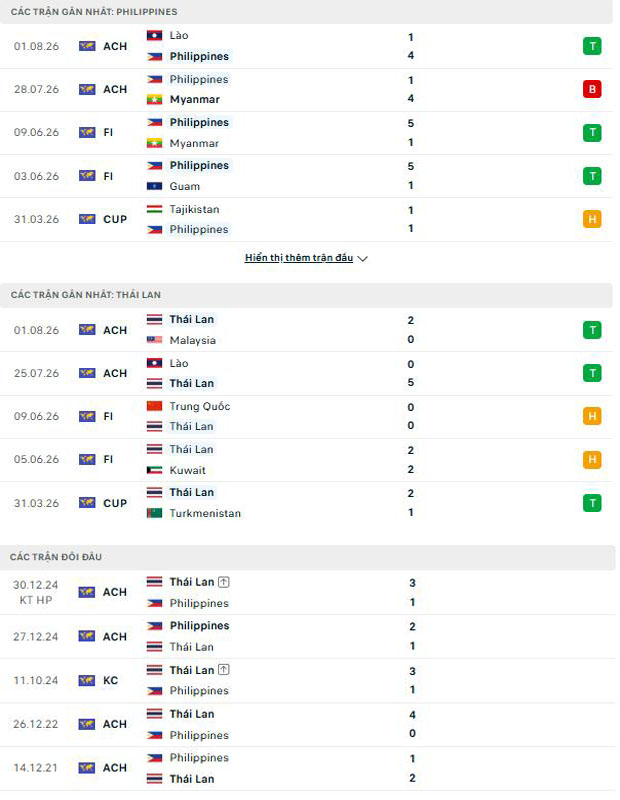This screenshot has width=620, height=800.
Task: Click the advancement arrow icon beside Thái Lan 30.12.24
Action: [224, 582]
